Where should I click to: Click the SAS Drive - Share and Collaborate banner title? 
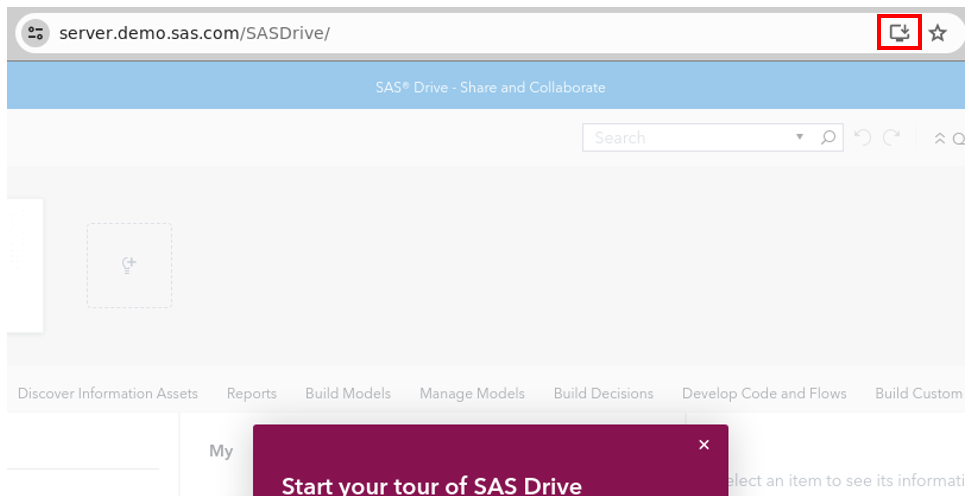[x=490, y=87]
